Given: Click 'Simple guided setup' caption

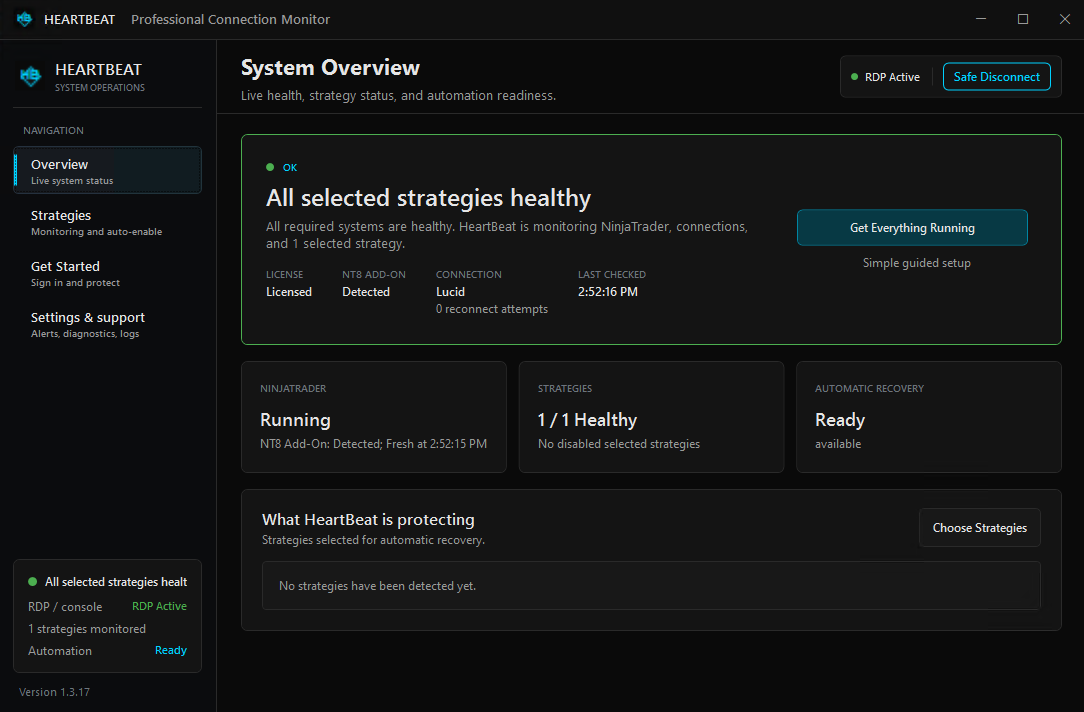Looking at the screenshot, I should click(917, 263).
